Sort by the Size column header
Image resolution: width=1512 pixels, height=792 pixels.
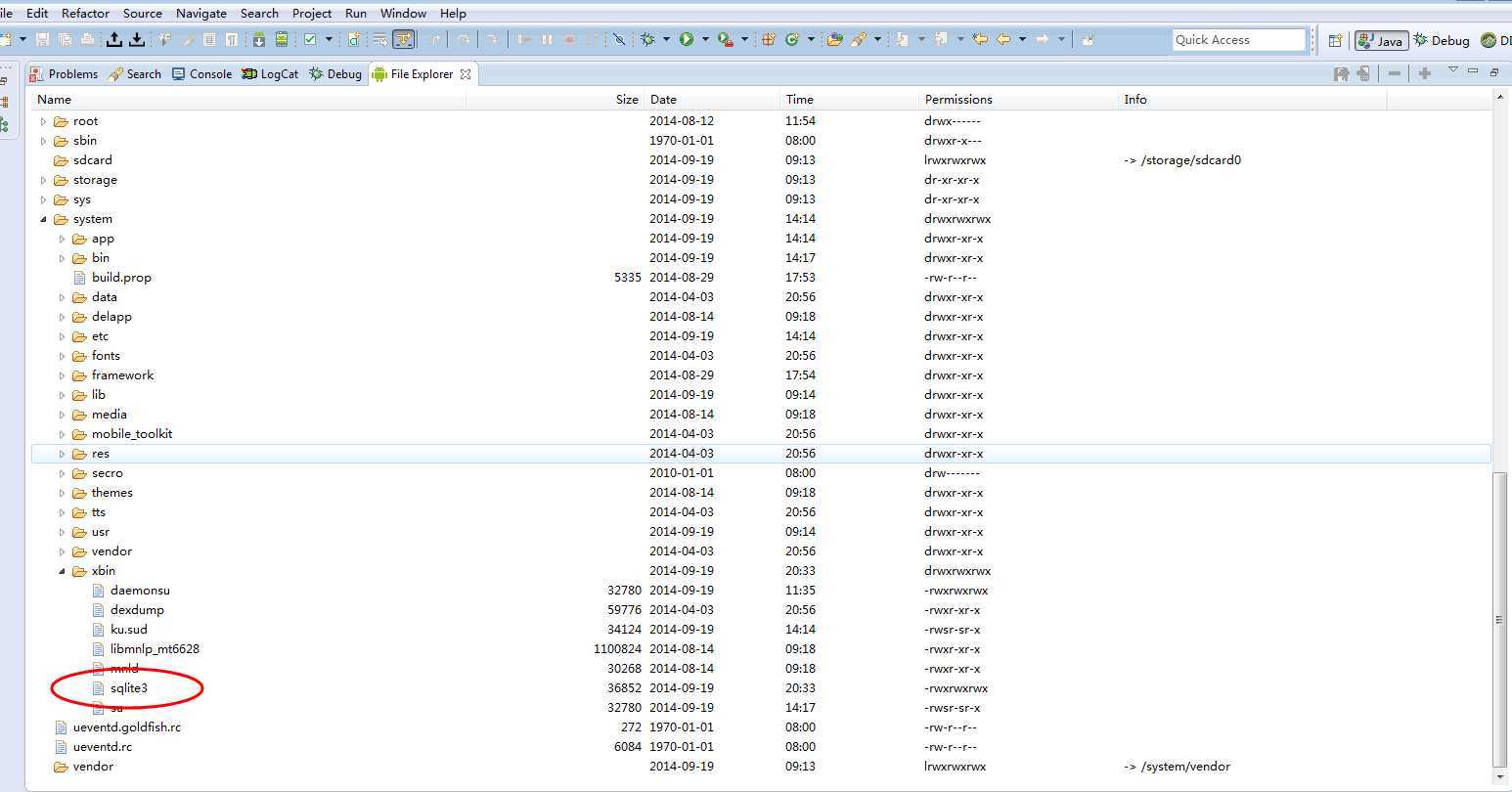click(555, 99)
